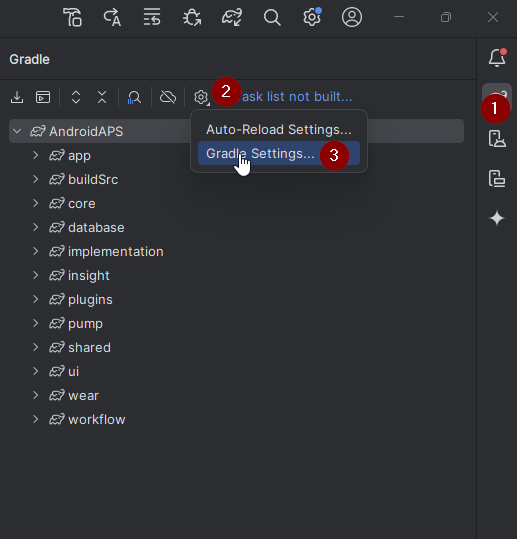Expand the database module
This screenshot has width=517, height=539.
[x=35, y=227]
